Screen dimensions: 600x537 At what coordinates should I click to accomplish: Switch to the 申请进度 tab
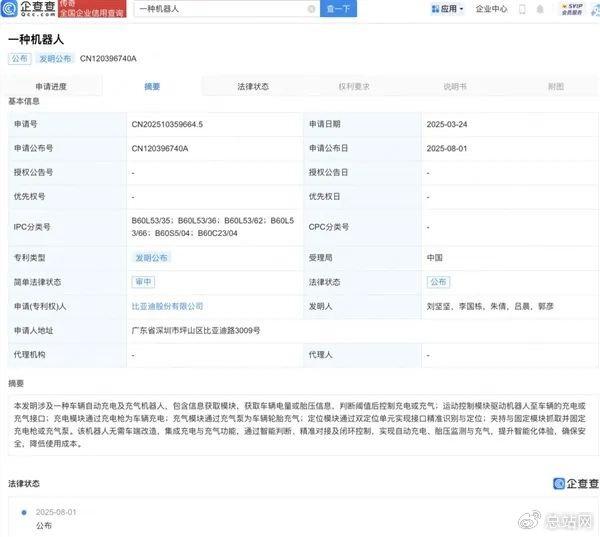(51, 87)
